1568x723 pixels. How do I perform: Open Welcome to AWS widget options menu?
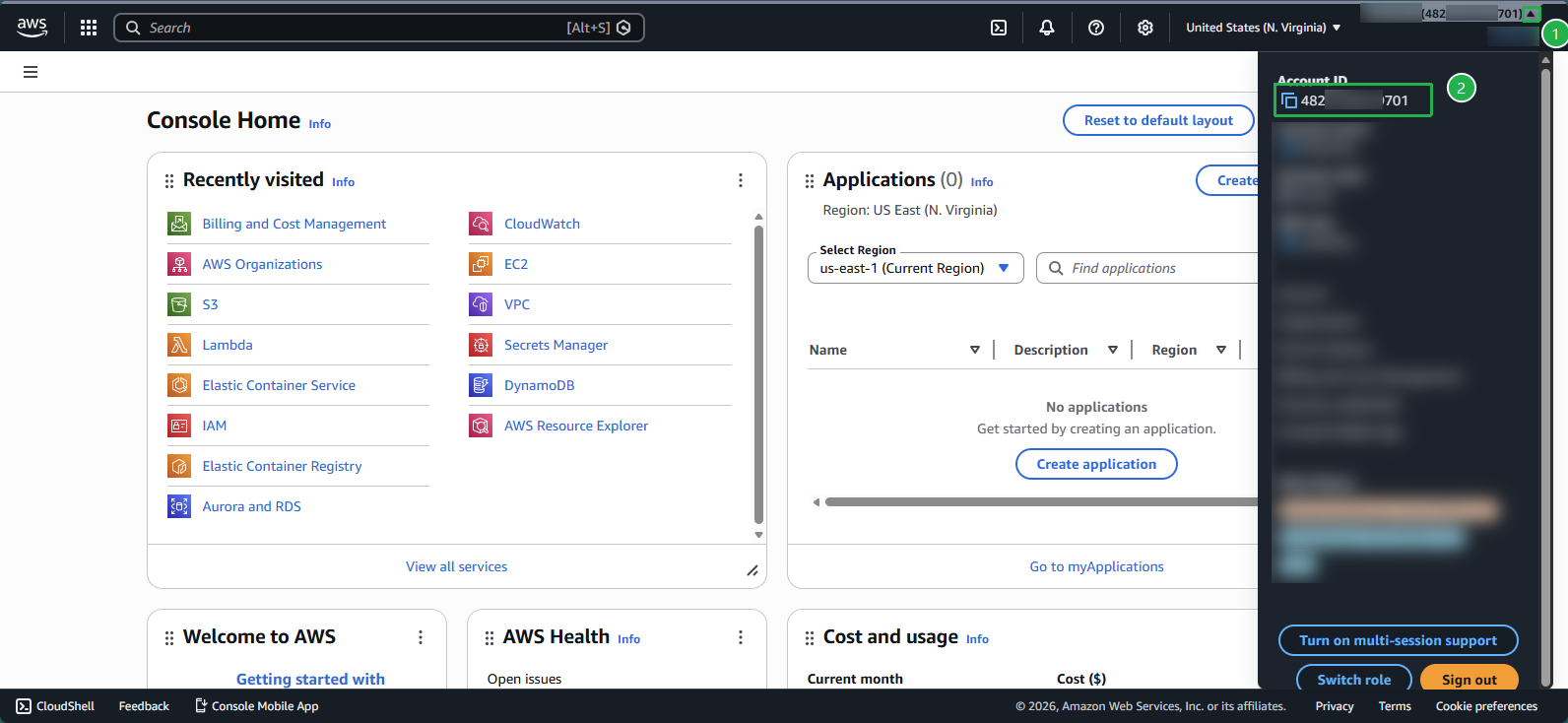click(421, 637)
